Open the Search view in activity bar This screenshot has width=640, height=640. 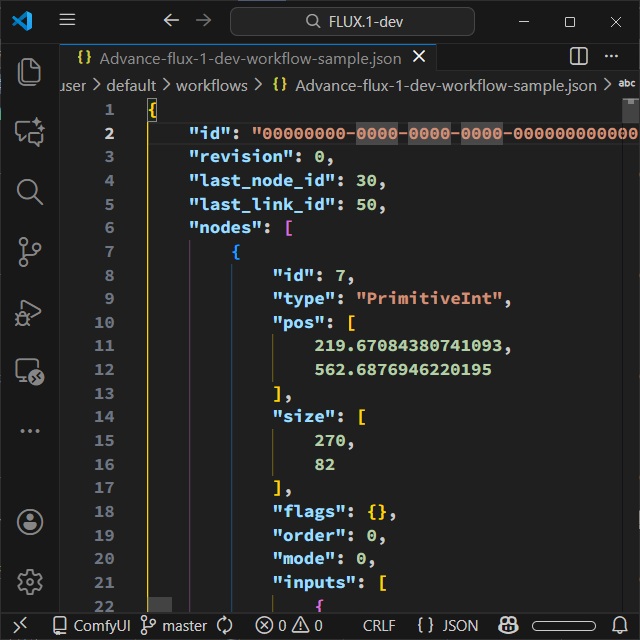30,192
